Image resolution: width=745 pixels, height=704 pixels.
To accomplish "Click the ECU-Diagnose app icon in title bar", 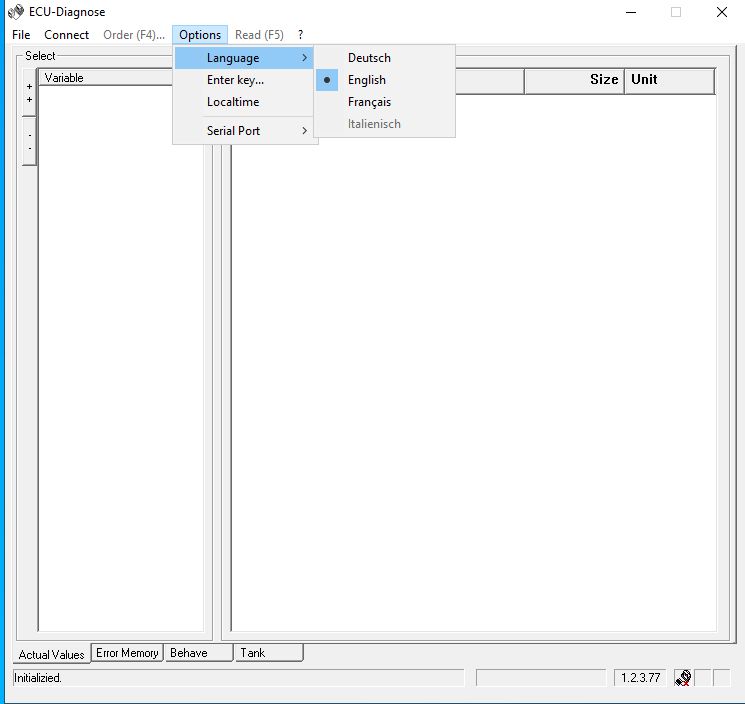I will click(x=16, y=11).
